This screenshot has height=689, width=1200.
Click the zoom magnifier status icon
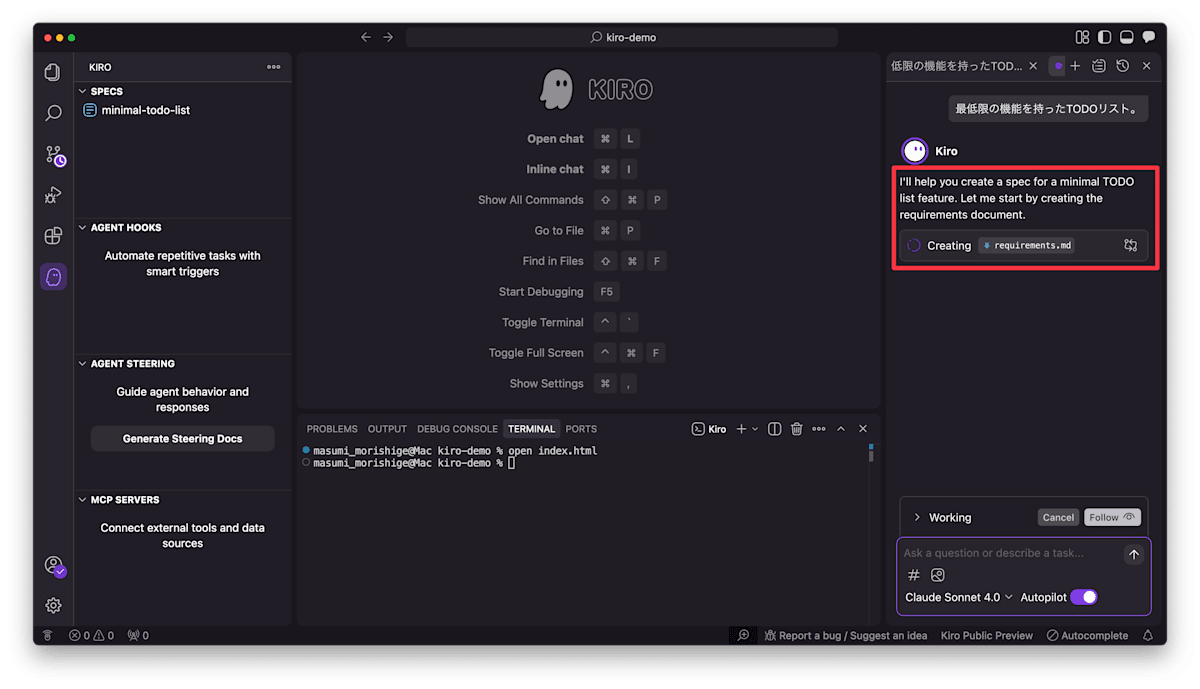pyautogui.click(x=743, y=635)
